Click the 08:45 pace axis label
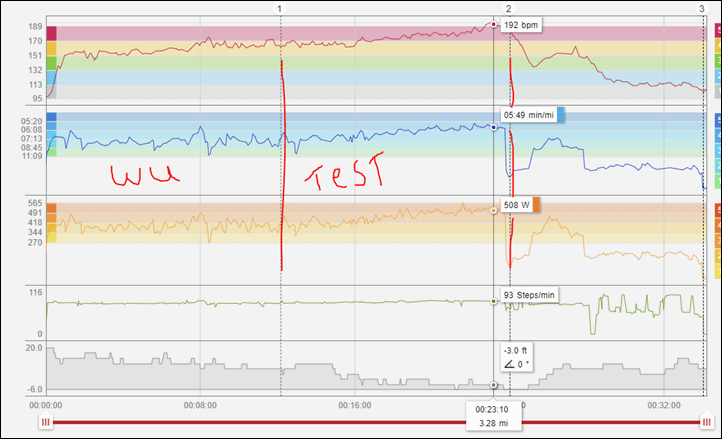This screenshot has height=439, width=722. point(31,147)
